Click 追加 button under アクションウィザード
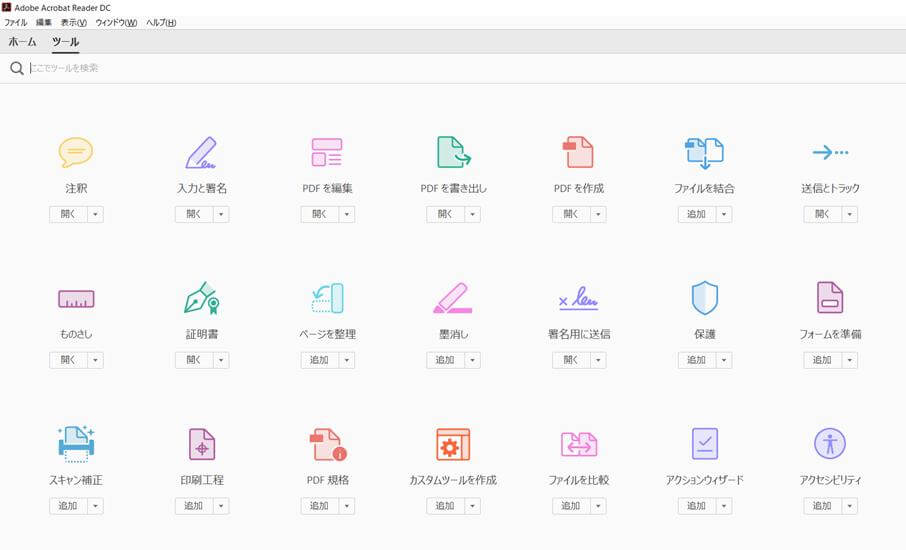The image size is (906, 550). (x=697, y=506)
